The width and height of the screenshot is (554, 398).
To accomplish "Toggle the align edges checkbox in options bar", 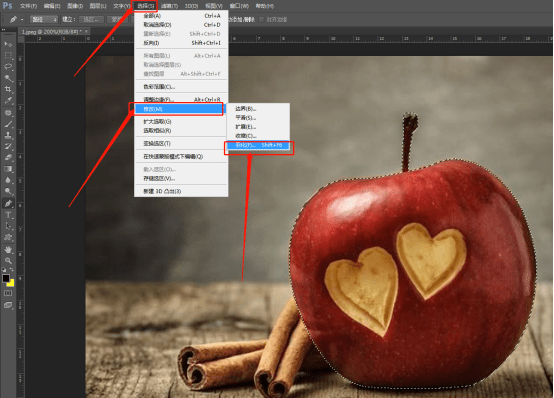I will click(261, 19).
